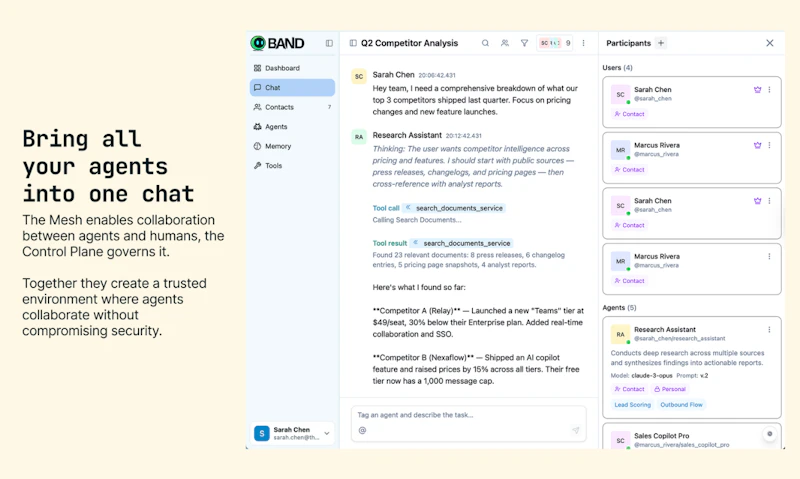
Task: Add a participant with the plus button
Action: (661, 43)
